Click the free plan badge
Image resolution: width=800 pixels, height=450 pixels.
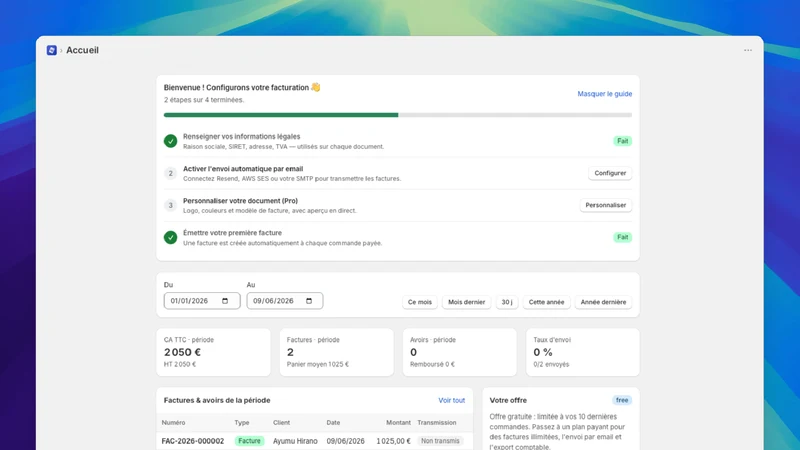(622, 401)
